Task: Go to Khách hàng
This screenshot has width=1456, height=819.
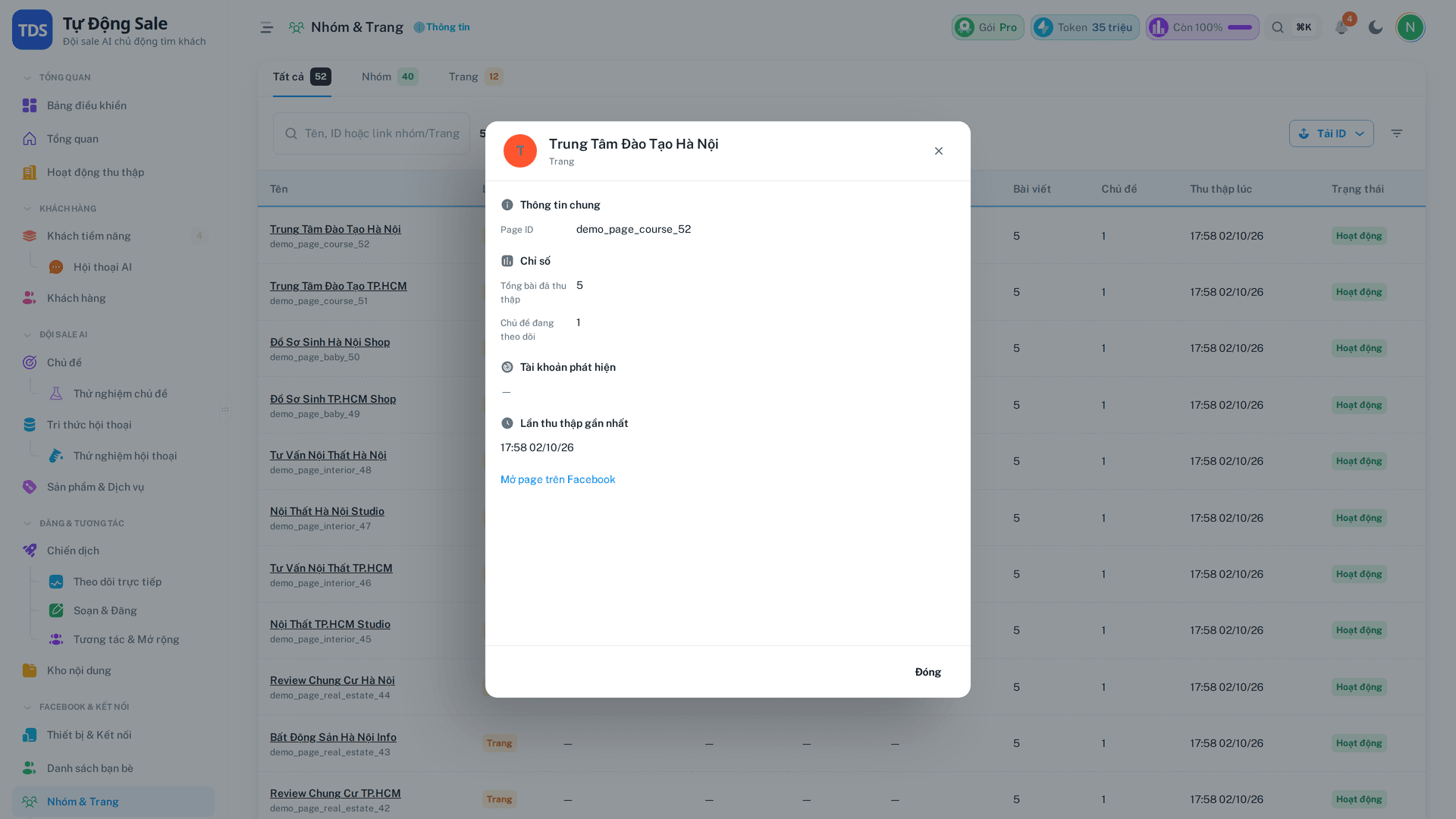Action: coord(113,298)
